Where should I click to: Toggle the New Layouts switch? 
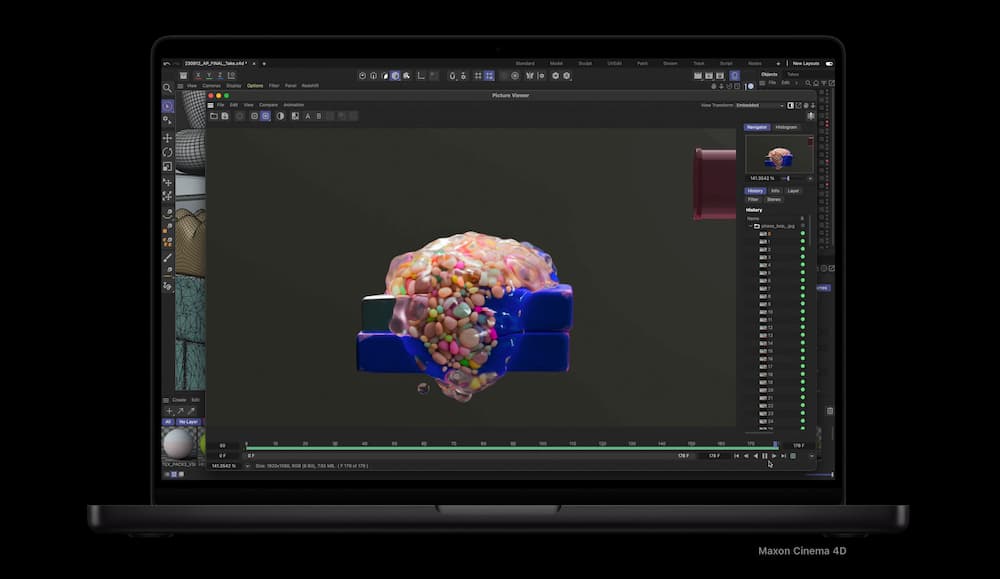(x=829, y=64)
